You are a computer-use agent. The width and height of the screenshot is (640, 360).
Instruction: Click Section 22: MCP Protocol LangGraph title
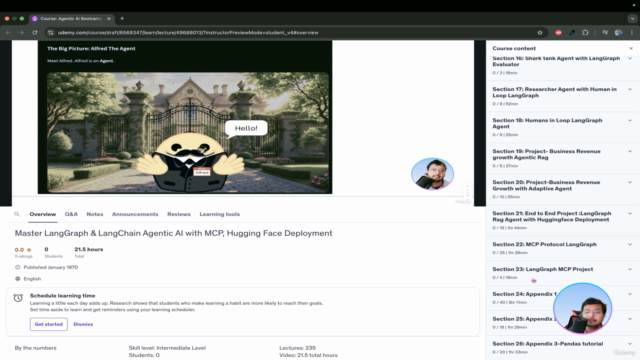[x=544, y=244]
